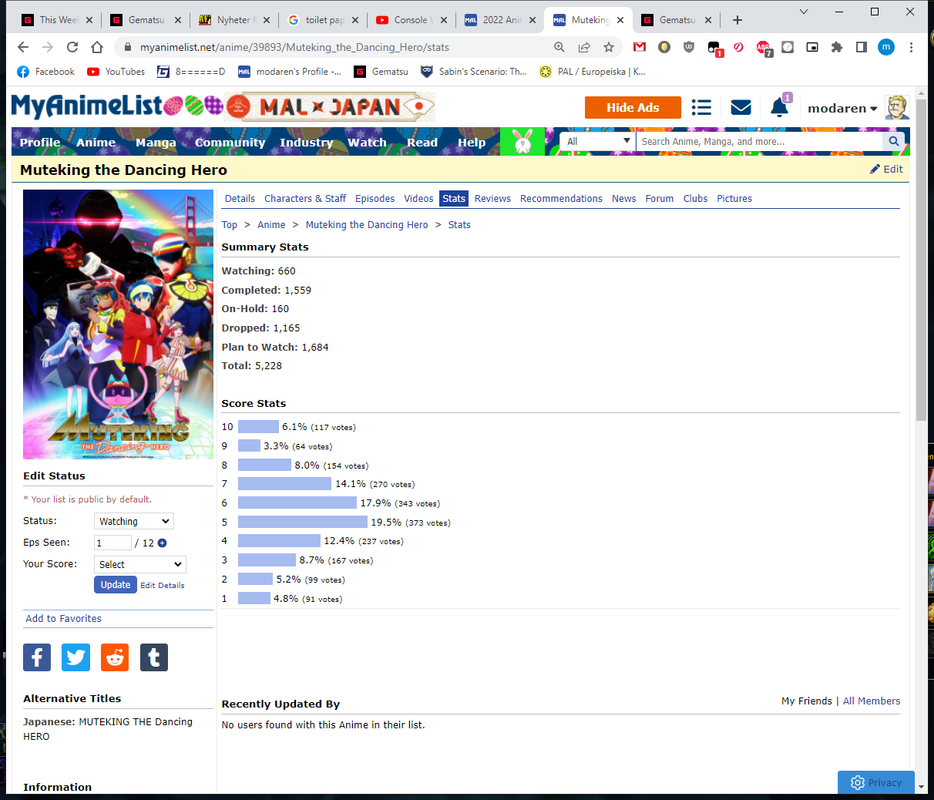Reload the page with refresh icon
Screen dimensions: 934x800
[x=72, y=47]
